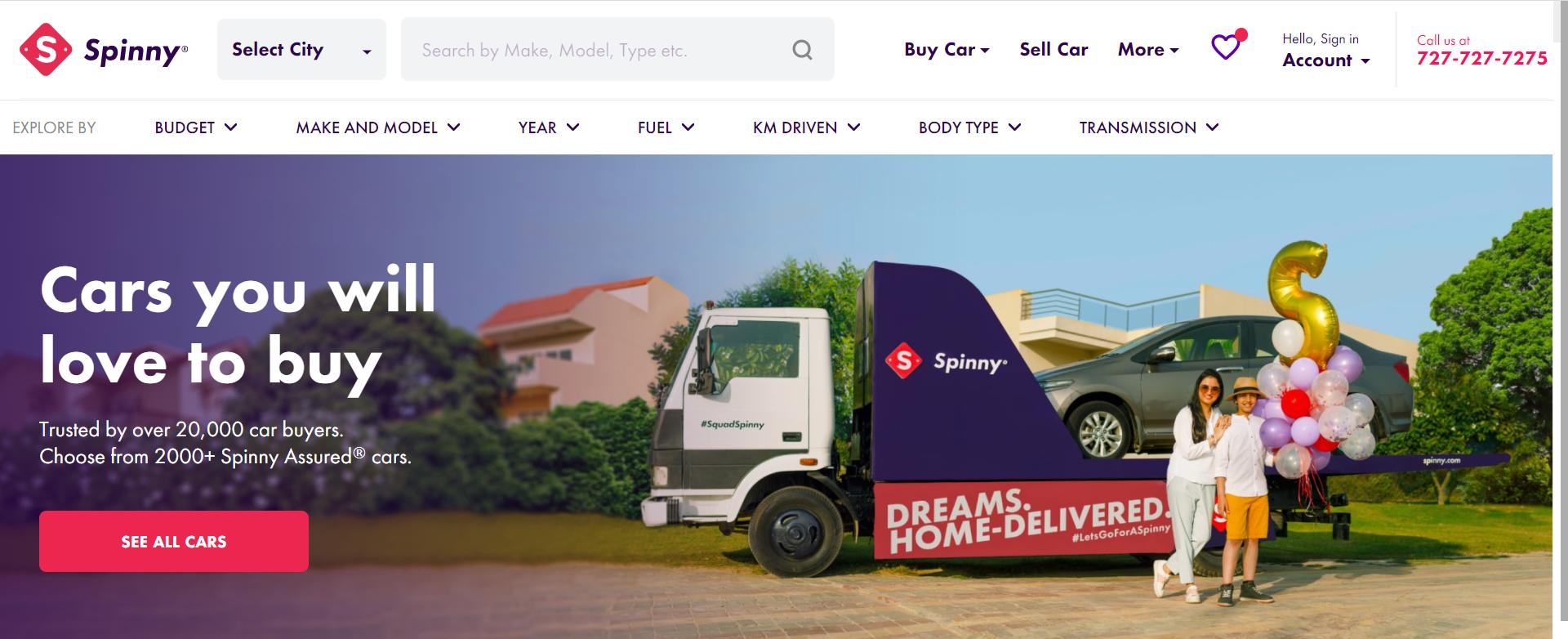Screen dimensions: 1568x639
Task: Expand the Body Type filter
Action: pos(970,127)
